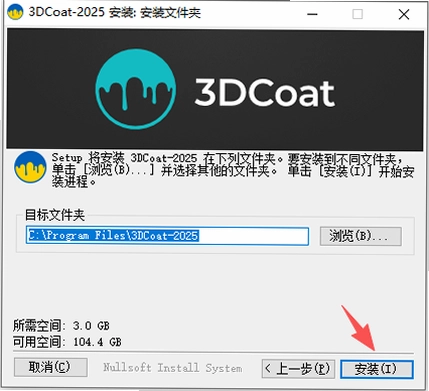Viewport: 429px width, 391px height.
Task: Click the 3DCoat title bar app icon
Action: coord(15,13)
